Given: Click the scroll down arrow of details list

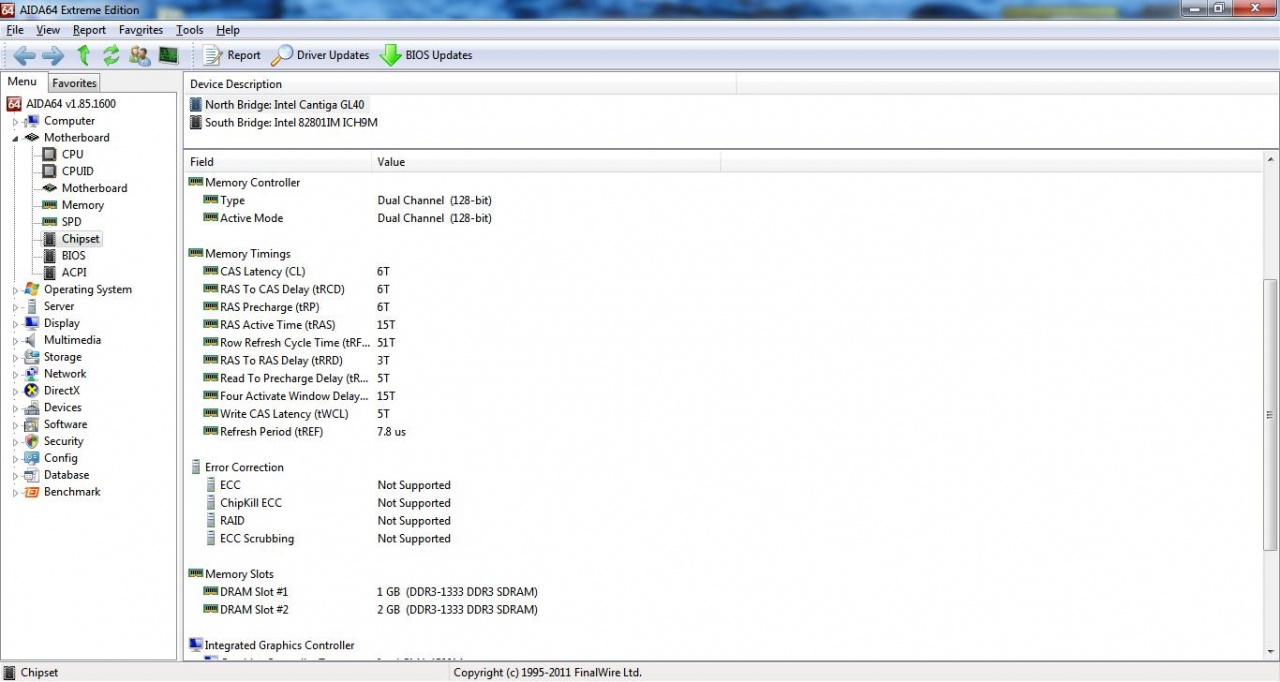Looking at the screenshot, I should (x=1271, y=651).
